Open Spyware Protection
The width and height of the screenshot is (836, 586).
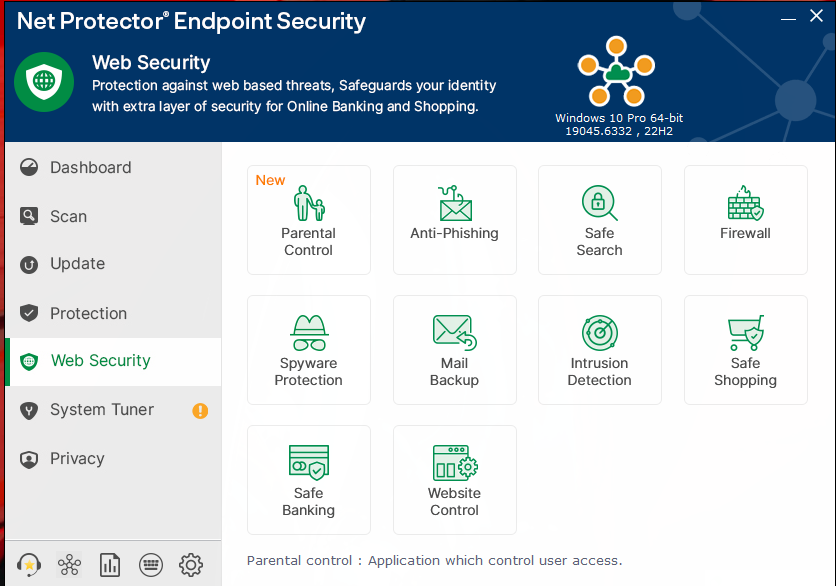click(x=308, y=349)
